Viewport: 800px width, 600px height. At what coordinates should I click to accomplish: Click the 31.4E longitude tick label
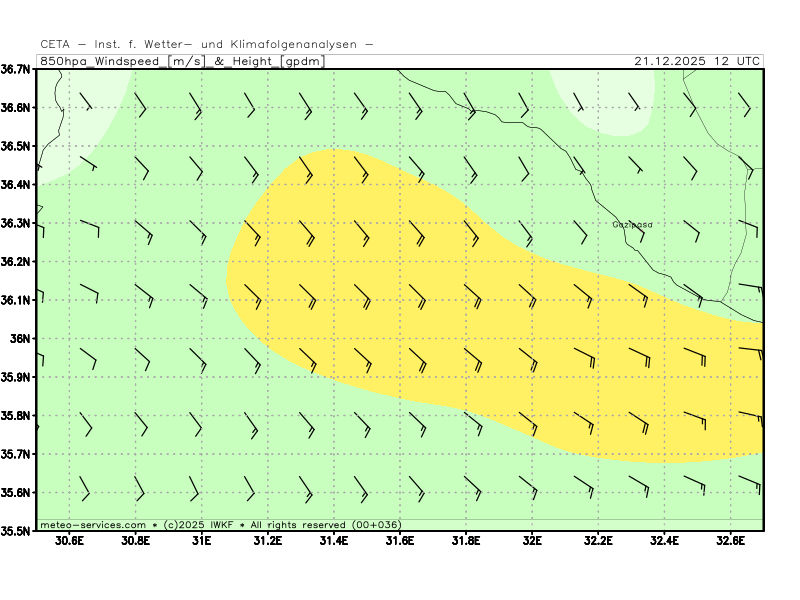point(333,541)
